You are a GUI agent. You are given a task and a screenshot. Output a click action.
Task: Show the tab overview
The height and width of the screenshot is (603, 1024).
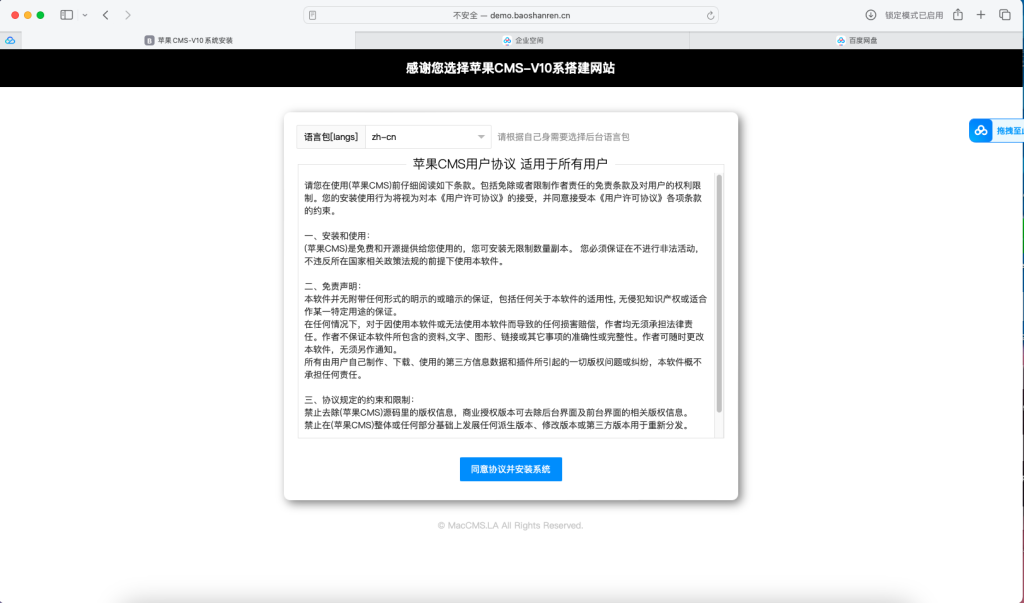click(1005, 15)
